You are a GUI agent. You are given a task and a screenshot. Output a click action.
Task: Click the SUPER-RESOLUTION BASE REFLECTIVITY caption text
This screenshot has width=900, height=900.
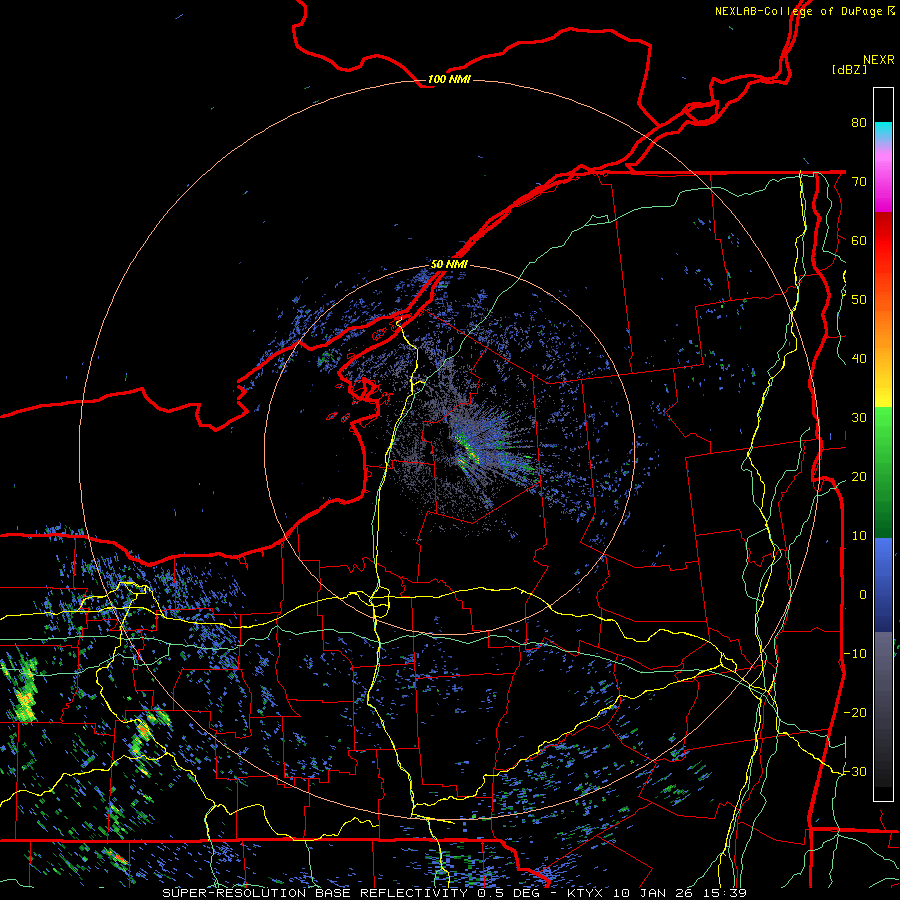click(x=315, y=893)
